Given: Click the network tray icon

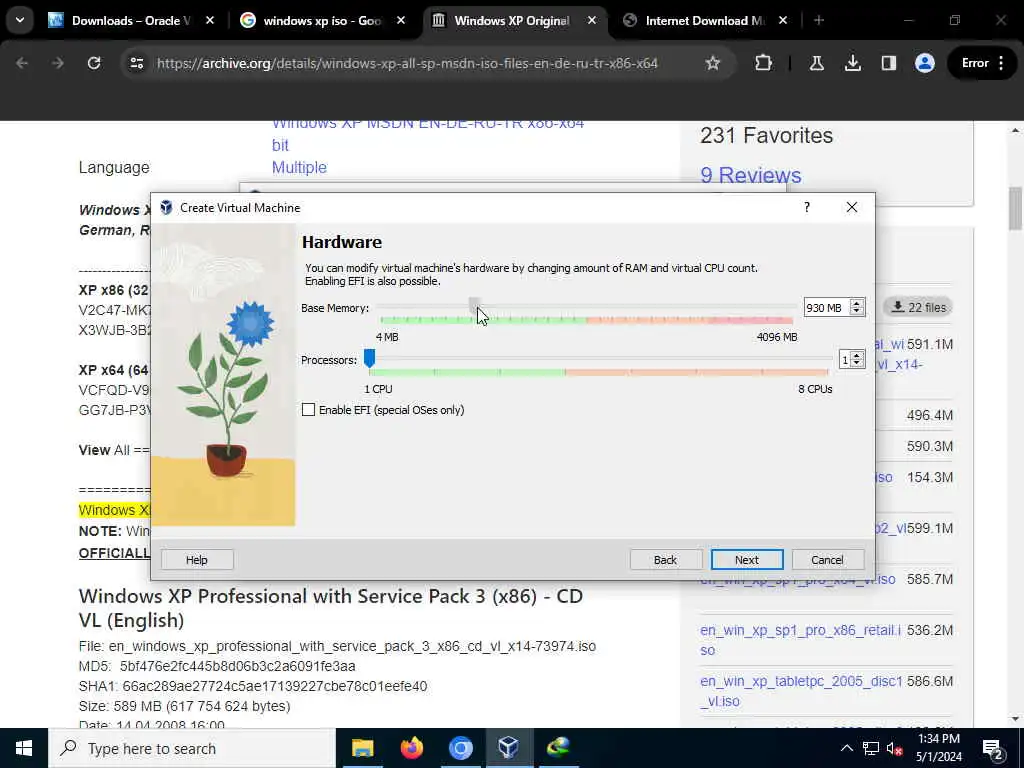Looking at the screenshot, I should pyautogui.click(x=871, y=748).
